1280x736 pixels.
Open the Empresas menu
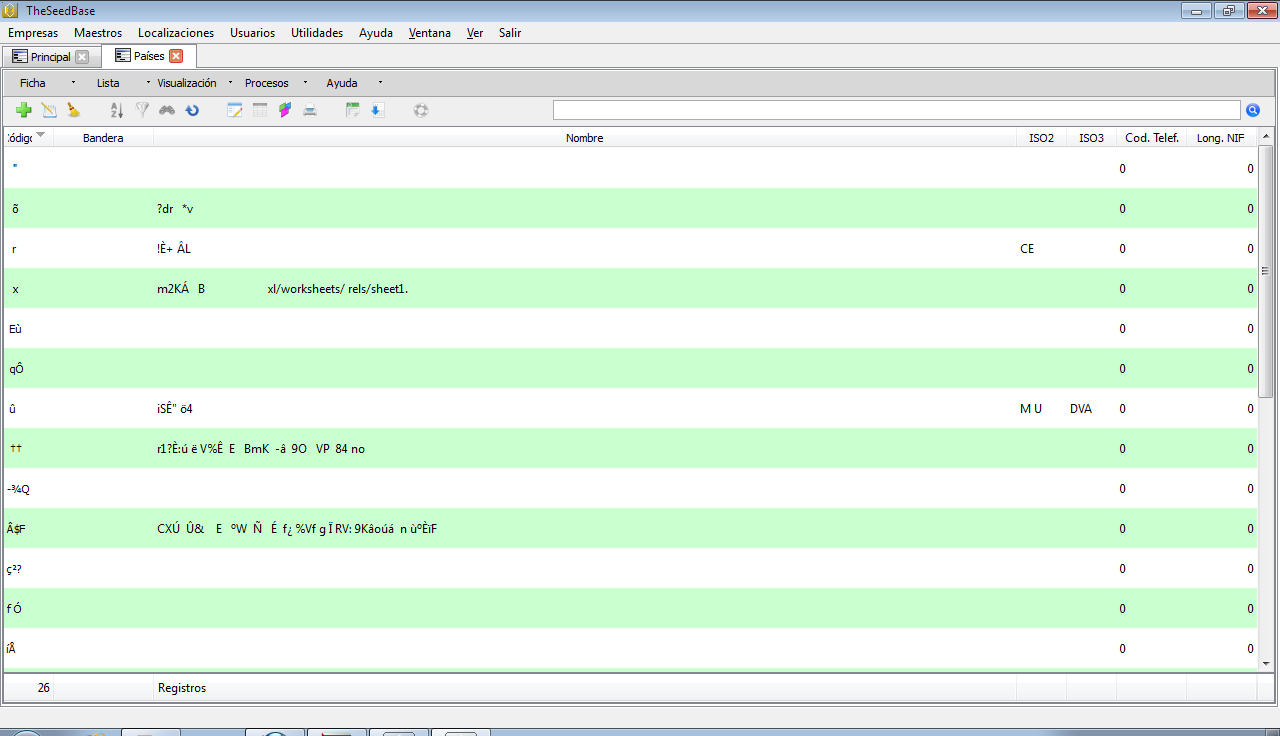click(33, 33)
